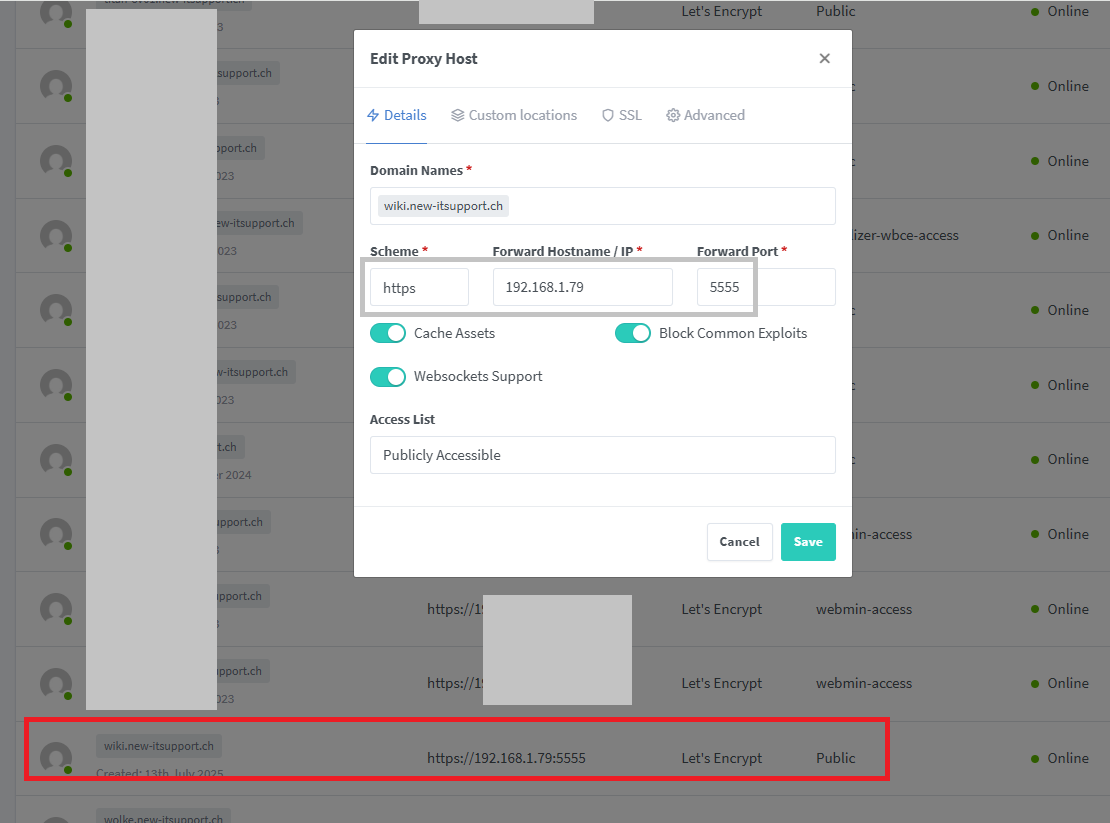
Task: Close the Edit Proxy Host dialog
Action: (824, 59)
